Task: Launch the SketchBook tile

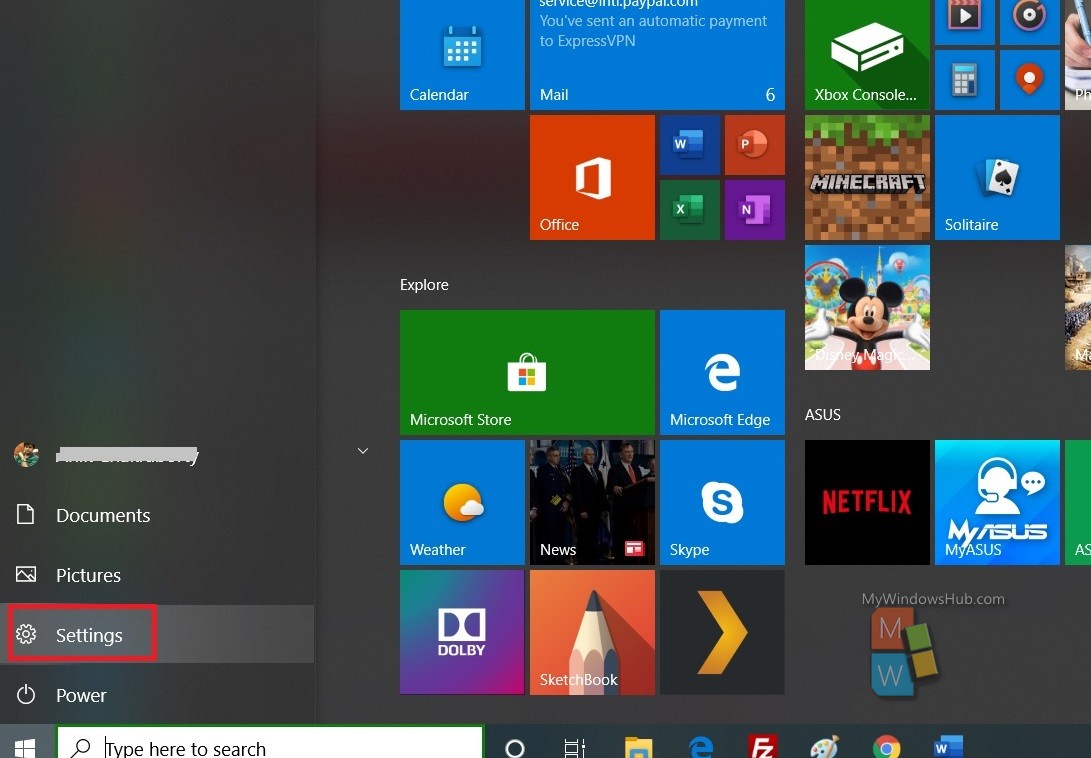Action: point(592,632)
